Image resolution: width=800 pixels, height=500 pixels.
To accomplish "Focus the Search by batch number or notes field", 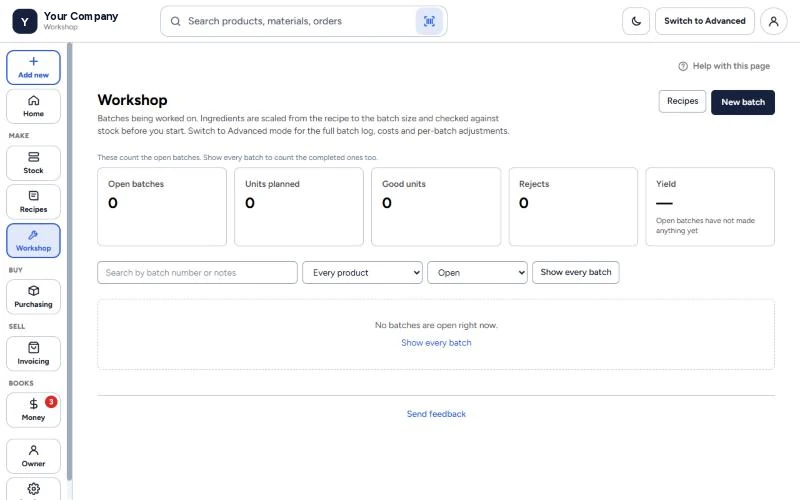I will pyautogui.click(x=197, y=272).
